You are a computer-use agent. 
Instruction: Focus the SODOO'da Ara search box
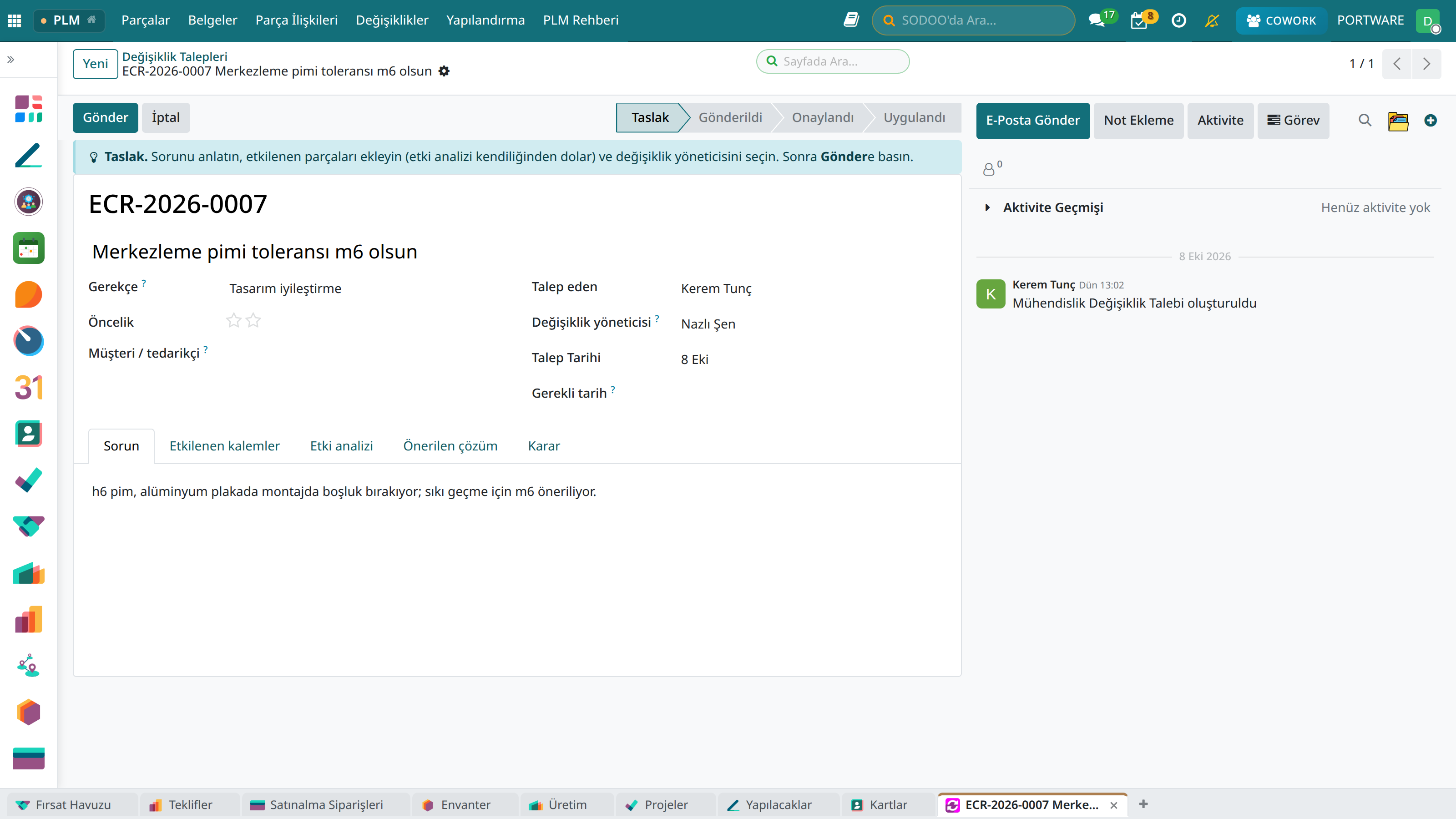tap(973, 20)
